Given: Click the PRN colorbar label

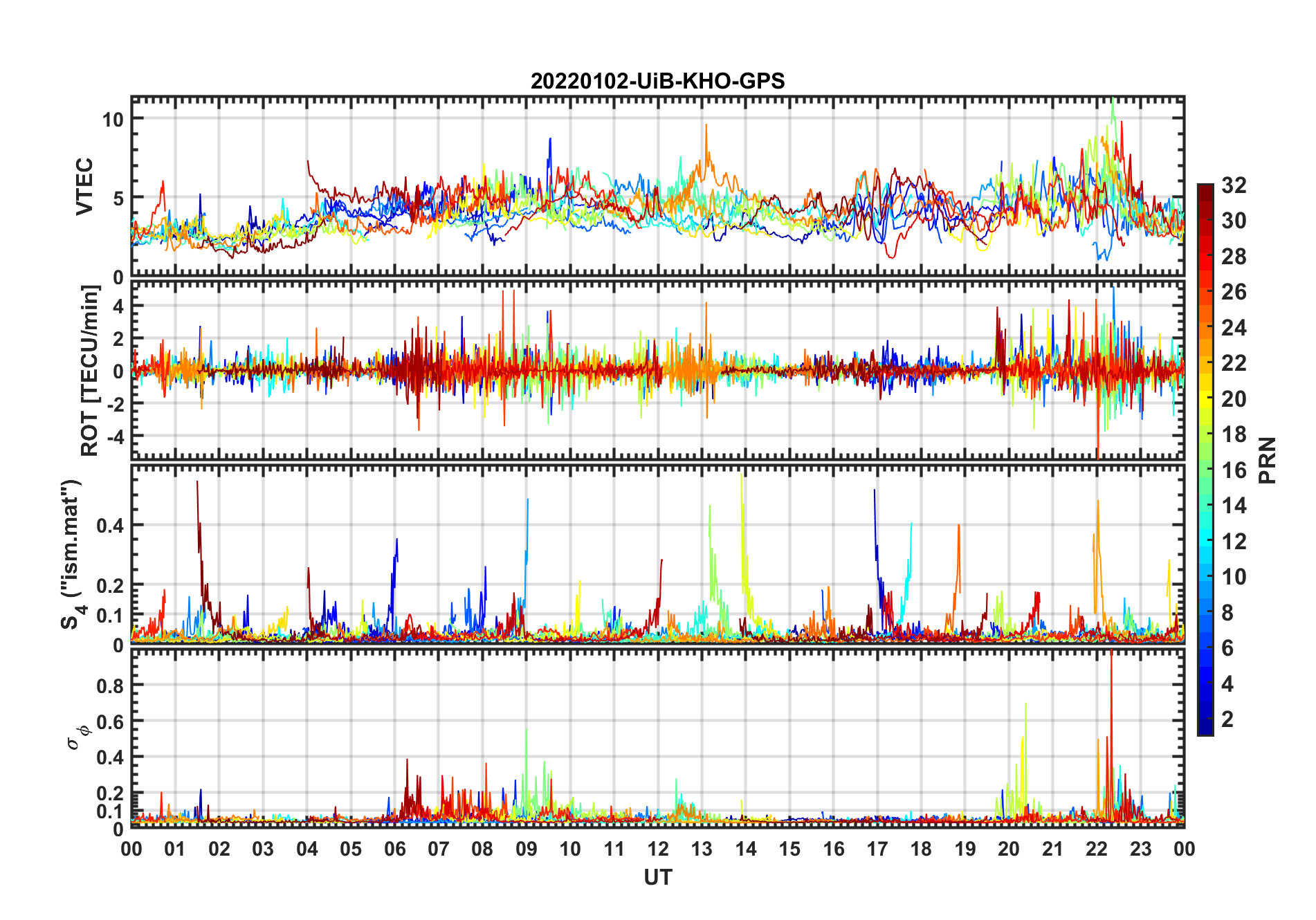Looking at the screenshot, I should point(1267,460).
